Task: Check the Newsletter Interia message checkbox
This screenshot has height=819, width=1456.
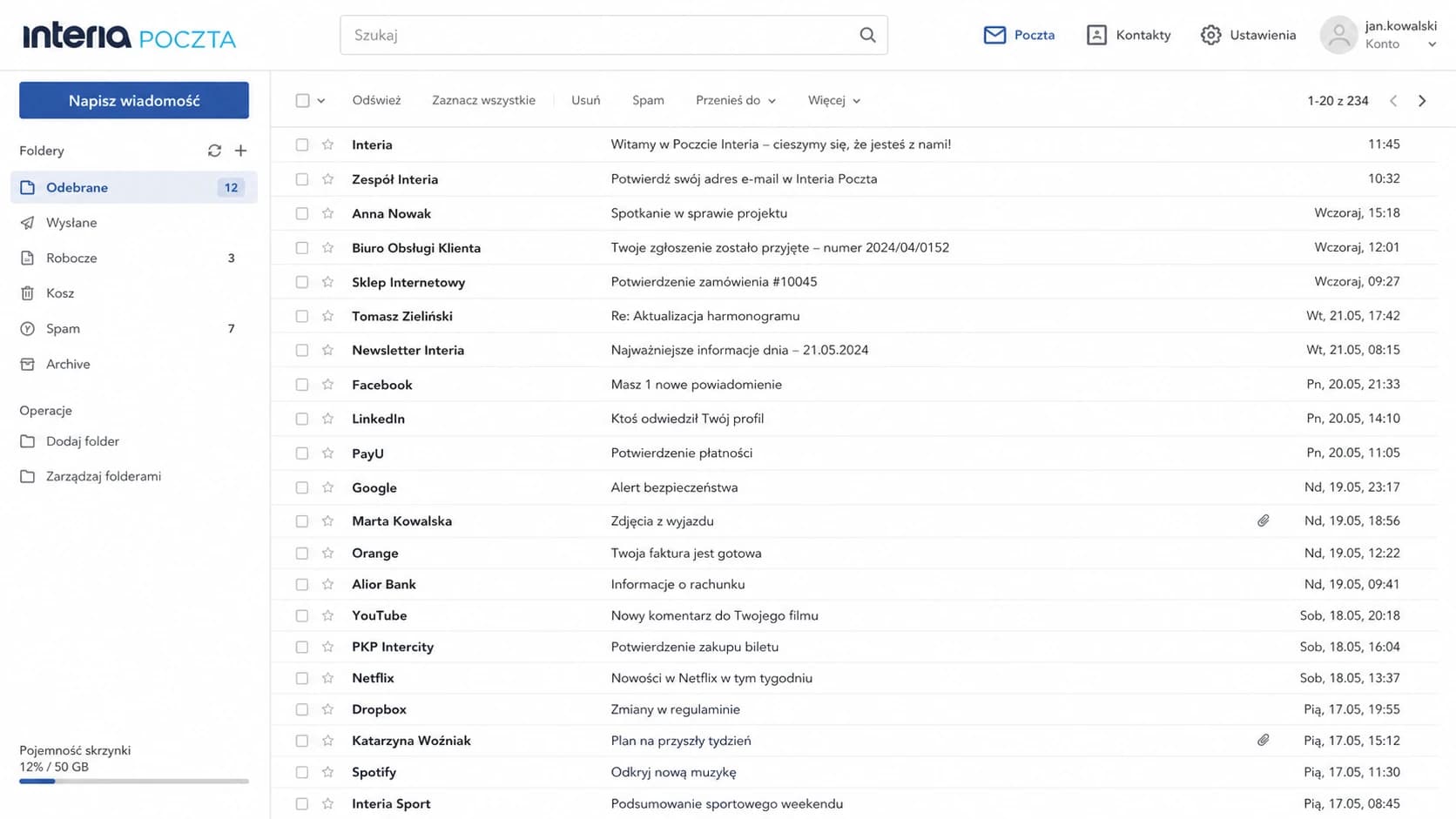Action: pyautogui.click(x=302, y=350)
